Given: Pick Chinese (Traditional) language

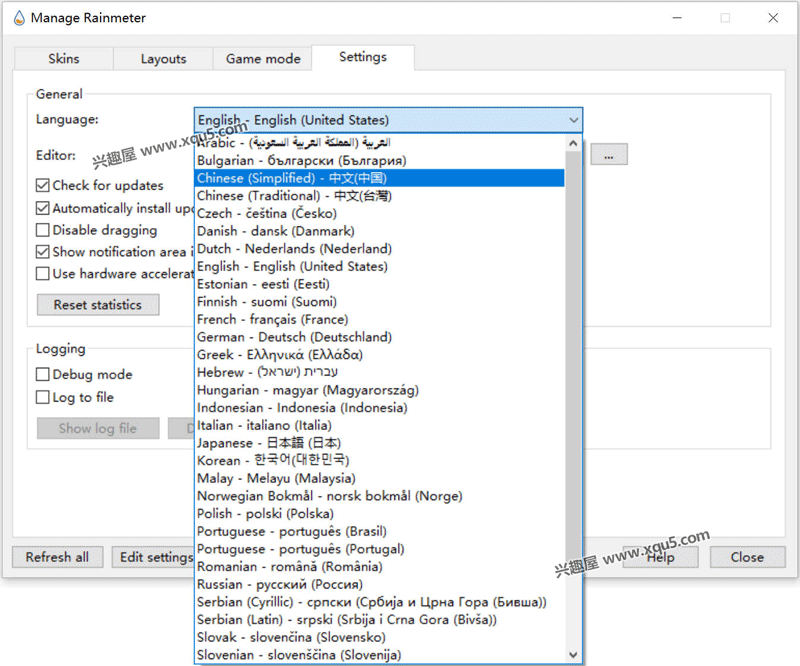Looking at the screenshot, I should click(x=380, y=196).
